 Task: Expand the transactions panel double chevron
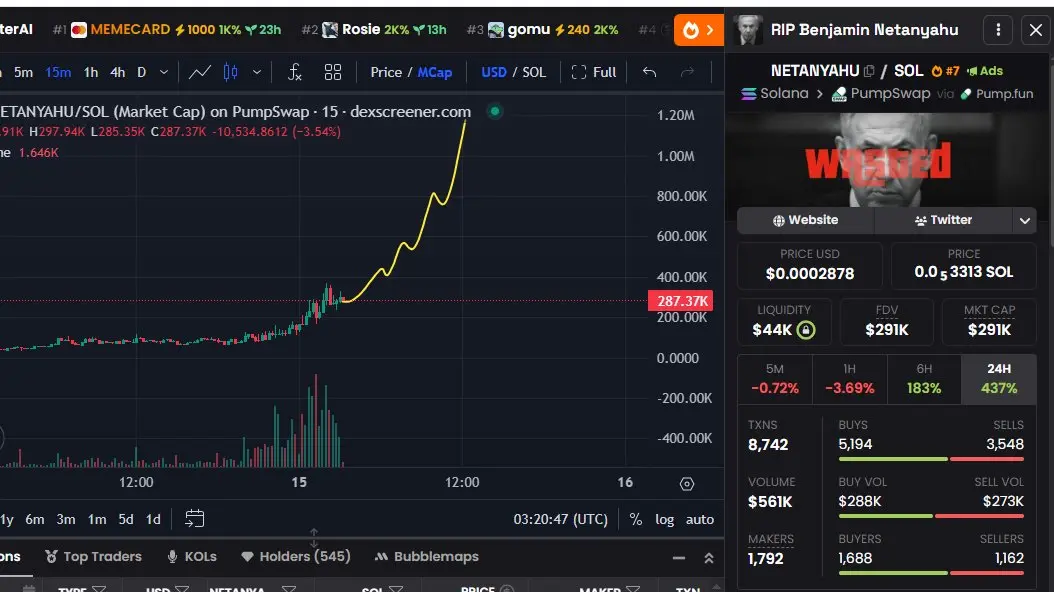(708, 558)
